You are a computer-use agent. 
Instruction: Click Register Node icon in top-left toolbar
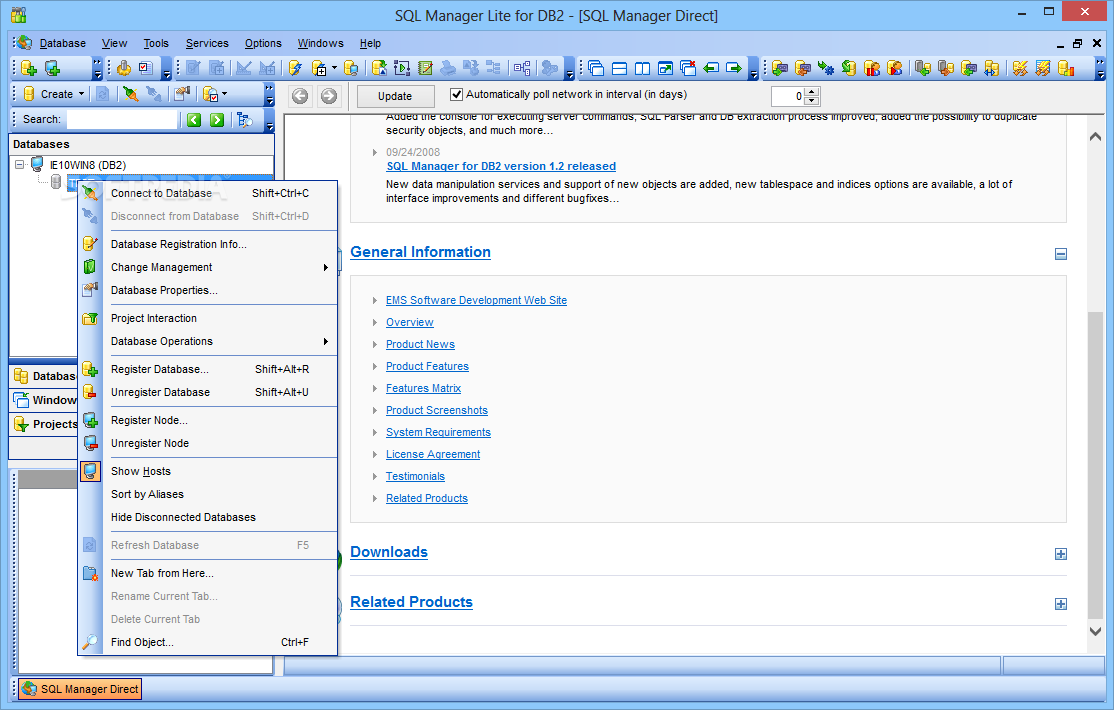(x=53, y=68)
